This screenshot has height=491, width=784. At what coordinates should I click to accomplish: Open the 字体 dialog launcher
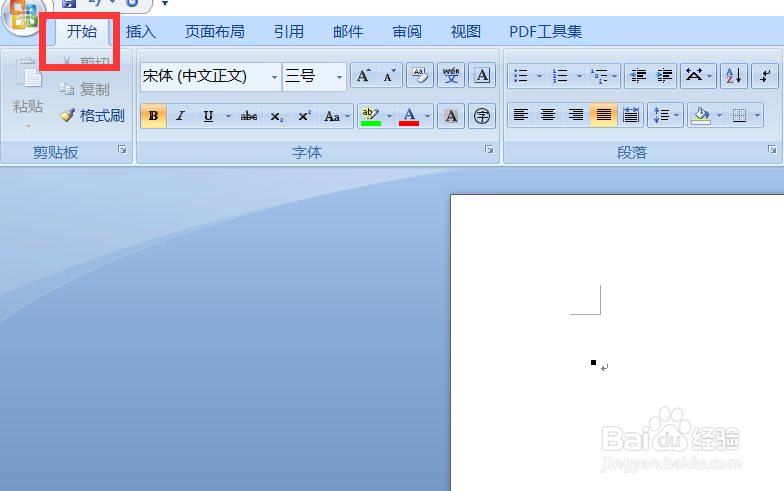(x=489, y=150)
